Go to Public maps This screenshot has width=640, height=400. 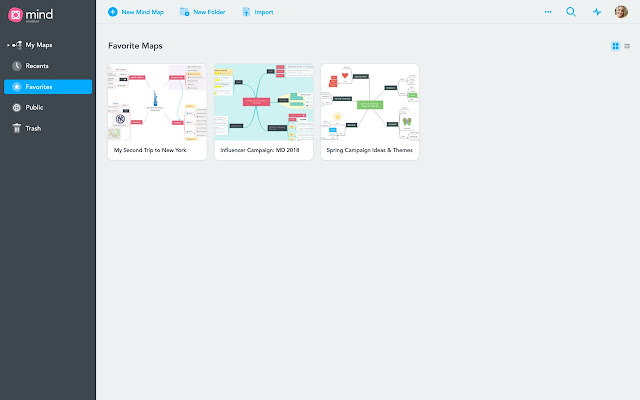point(34,107)
